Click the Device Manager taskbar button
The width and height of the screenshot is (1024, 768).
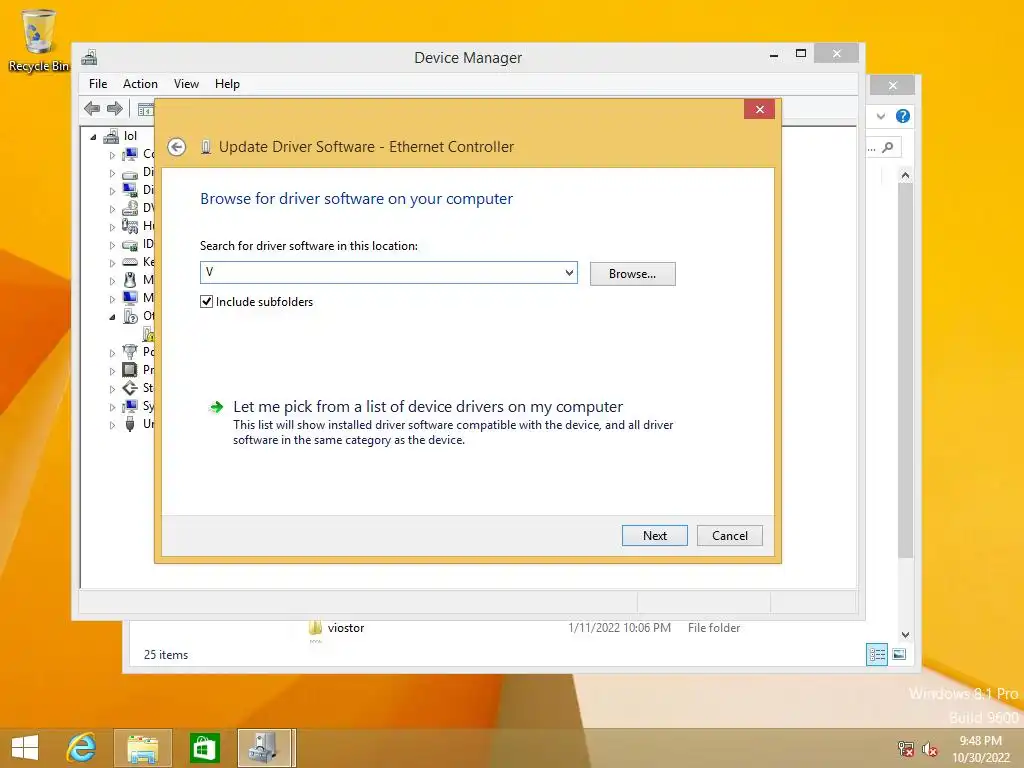266,748
